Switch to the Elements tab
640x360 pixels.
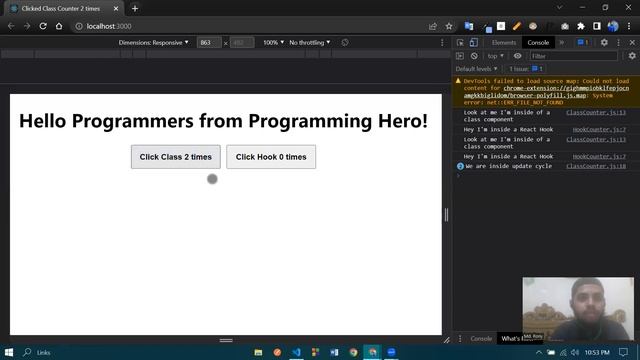pos(504,42)
